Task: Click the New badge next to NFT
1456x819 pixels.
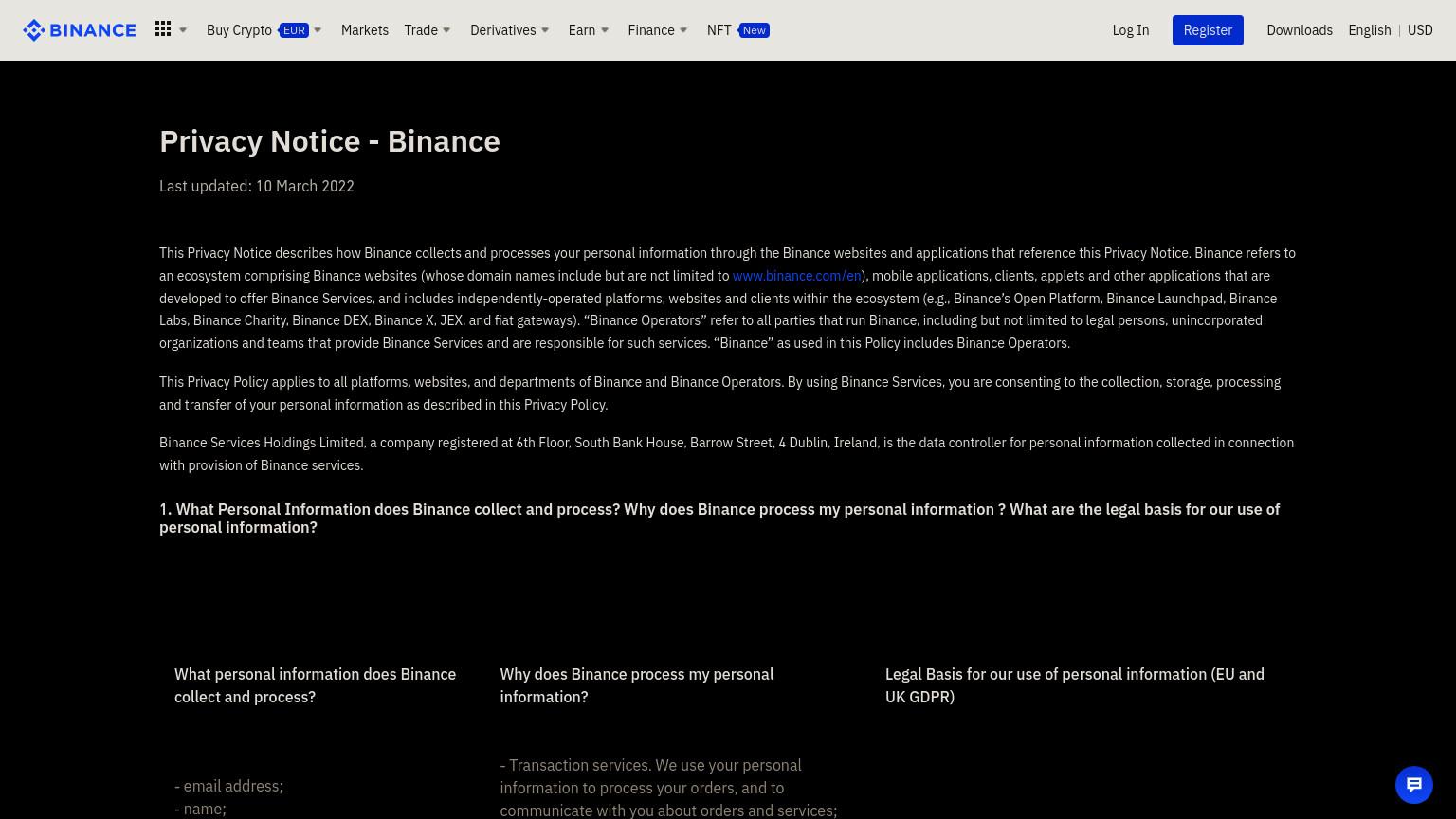Action: (x=754, y=30)
